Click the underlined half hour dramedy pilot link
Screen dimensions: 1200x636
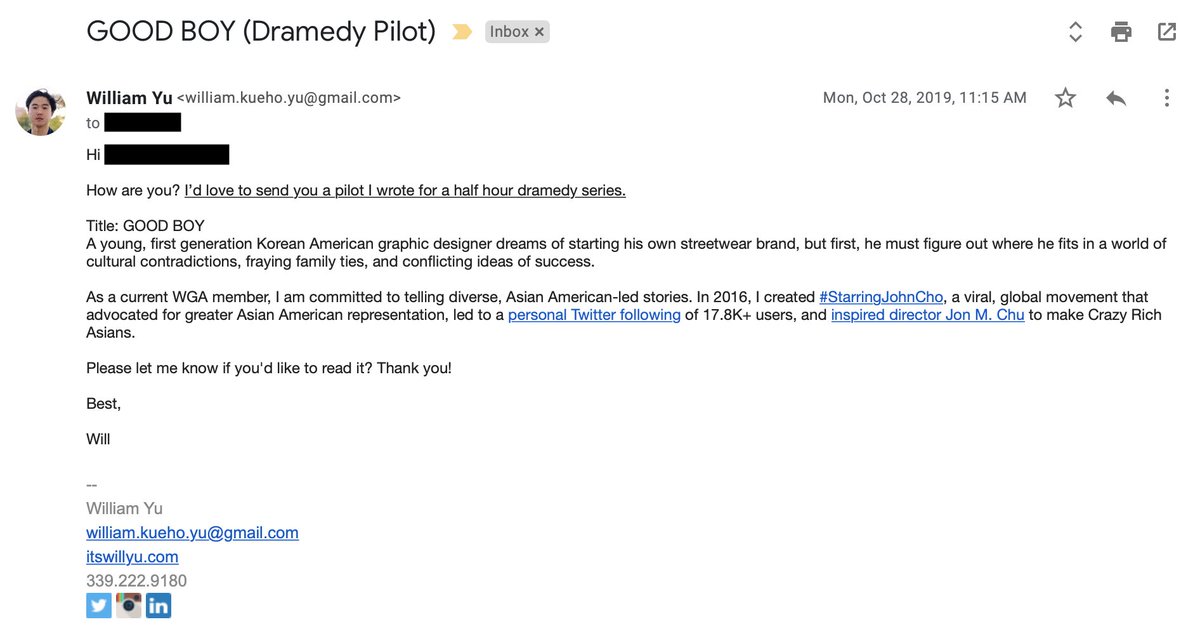pos(405,191)
